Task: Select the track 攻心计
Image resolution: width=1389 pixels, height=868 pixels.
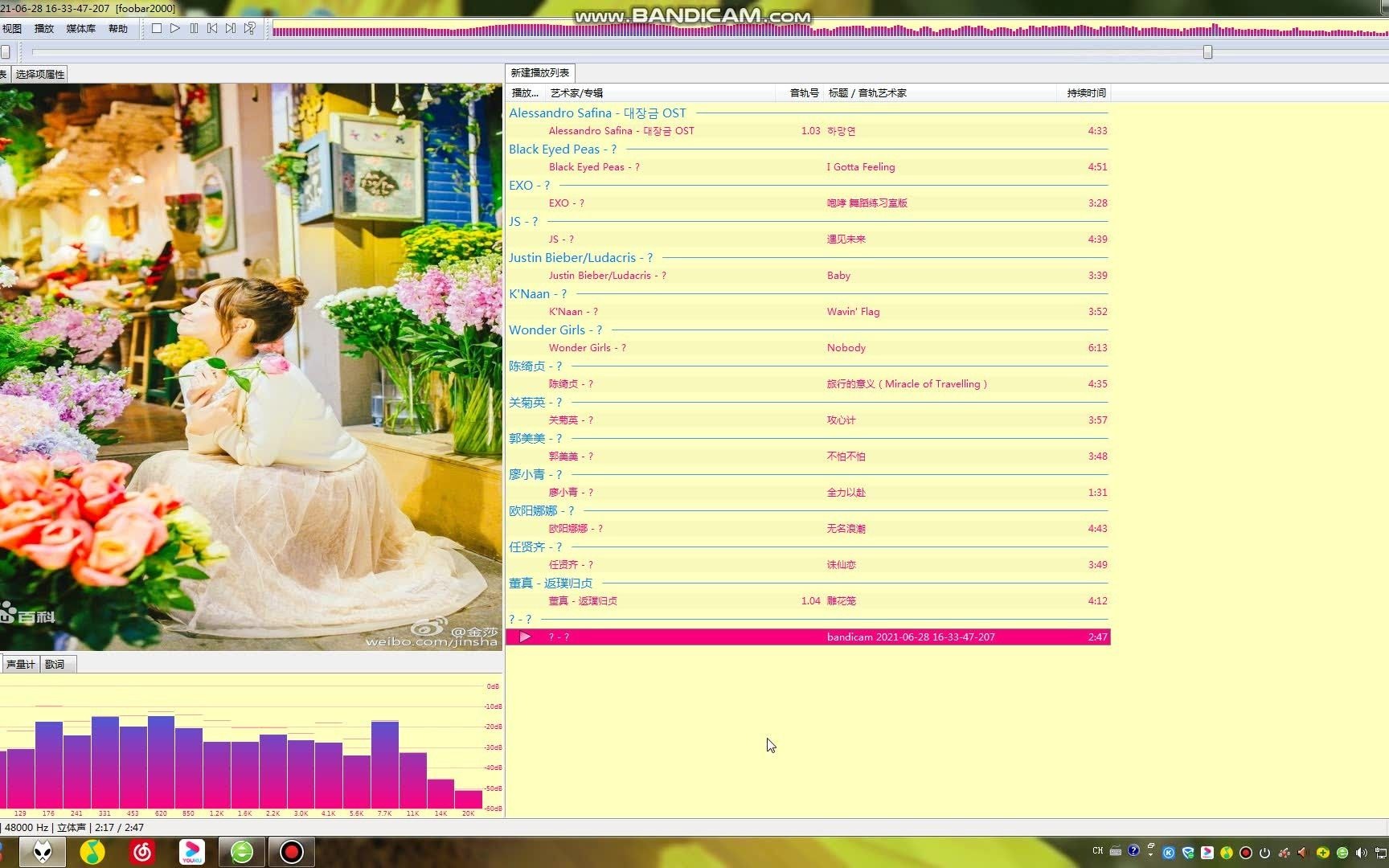Action: 808,420
